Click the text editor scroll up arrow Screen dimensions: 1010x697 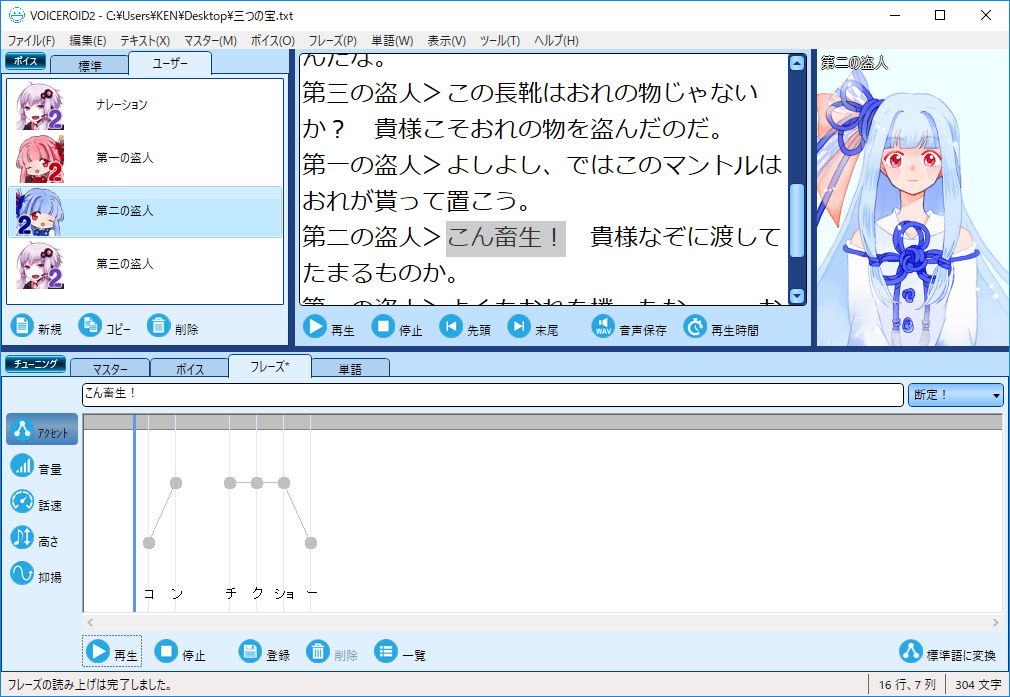coord(797,63)
